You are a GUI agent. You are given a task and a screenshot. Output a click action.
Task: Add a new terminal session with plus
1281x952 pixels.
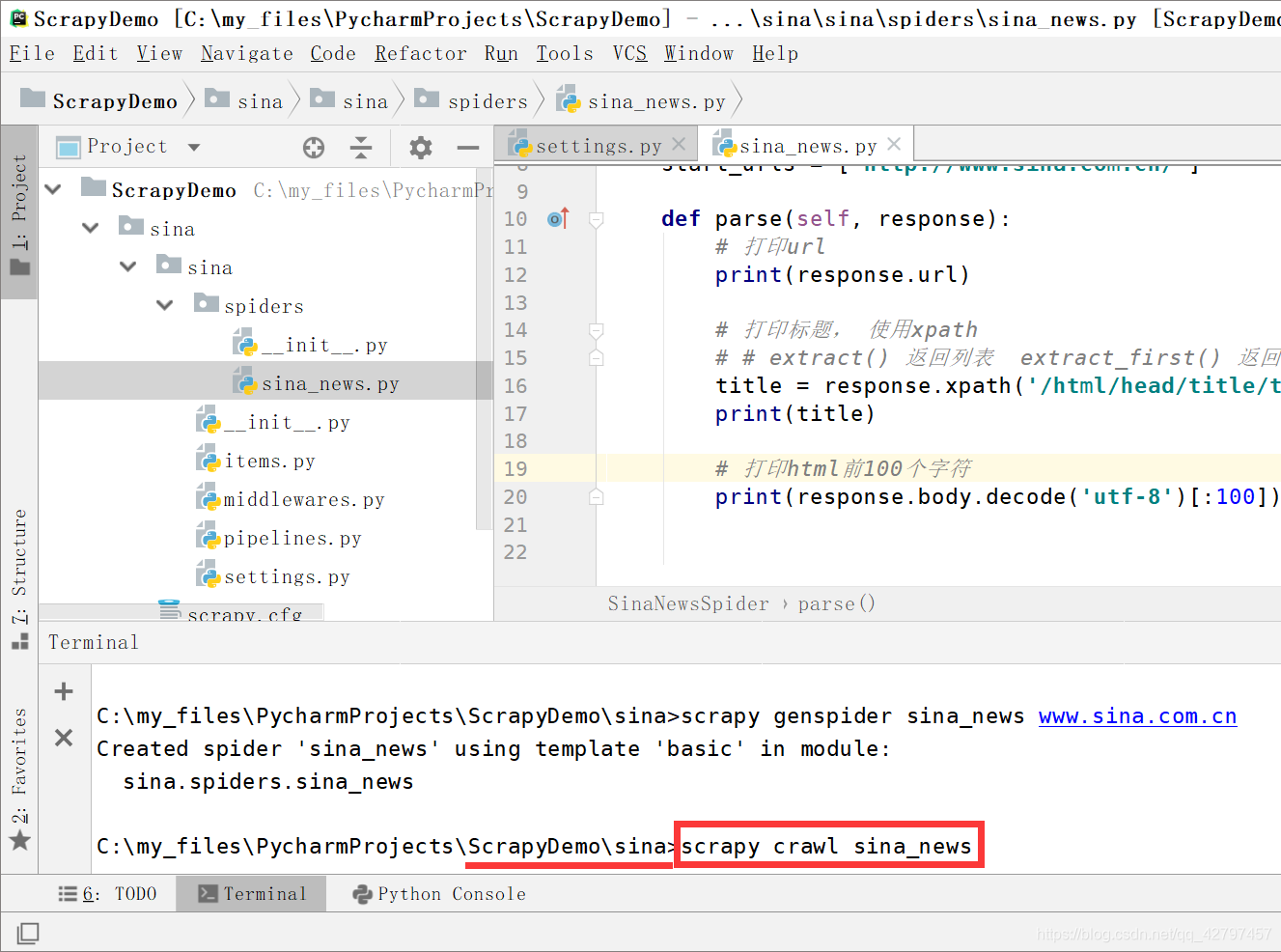(x=64, y=691)
